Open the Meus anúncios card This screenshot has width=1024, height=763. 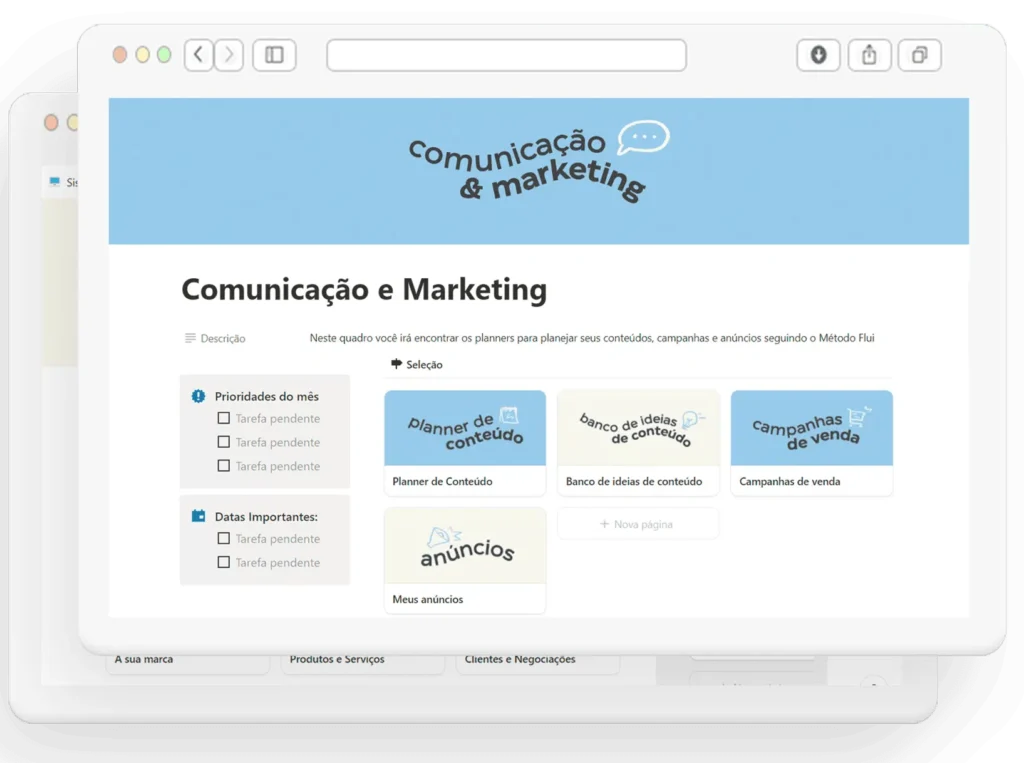pyautogui.click(x=465, y=560)
